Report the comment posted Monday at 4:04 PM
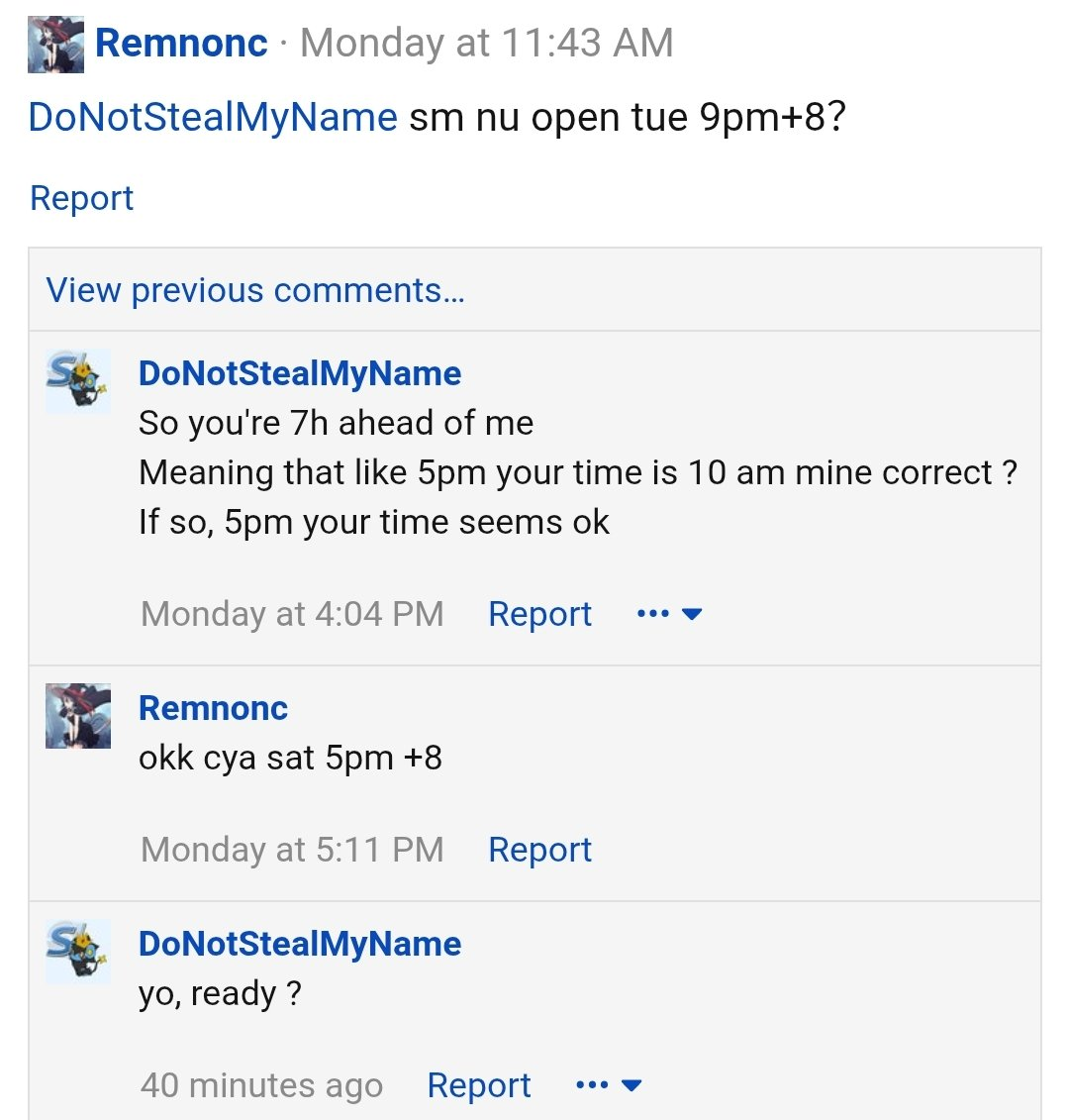This screenshot has height=1120, width=1069. [x=539, y=614]
